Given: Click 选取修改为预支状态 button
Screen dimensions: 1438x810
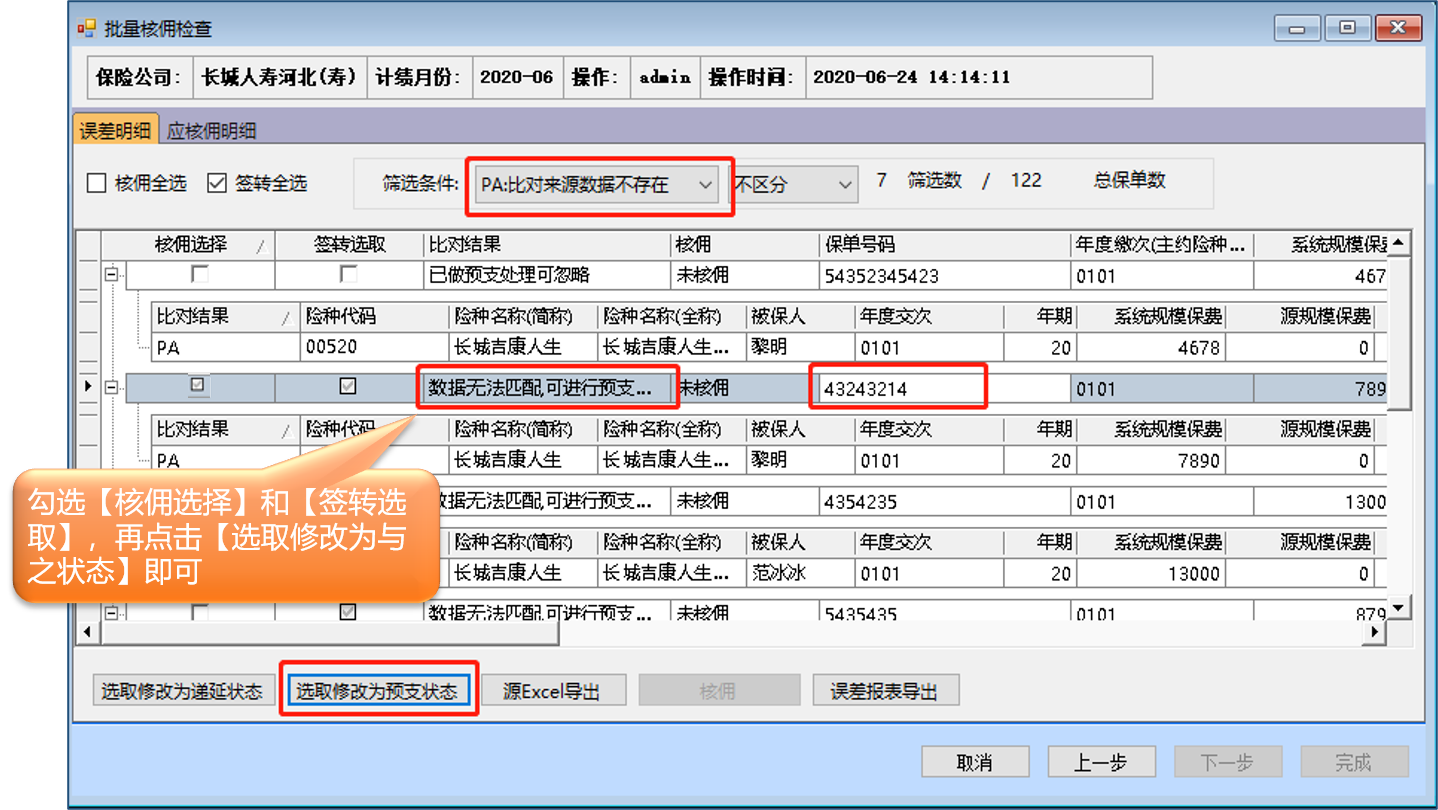Looking at the screenshot, I should 377,691.
